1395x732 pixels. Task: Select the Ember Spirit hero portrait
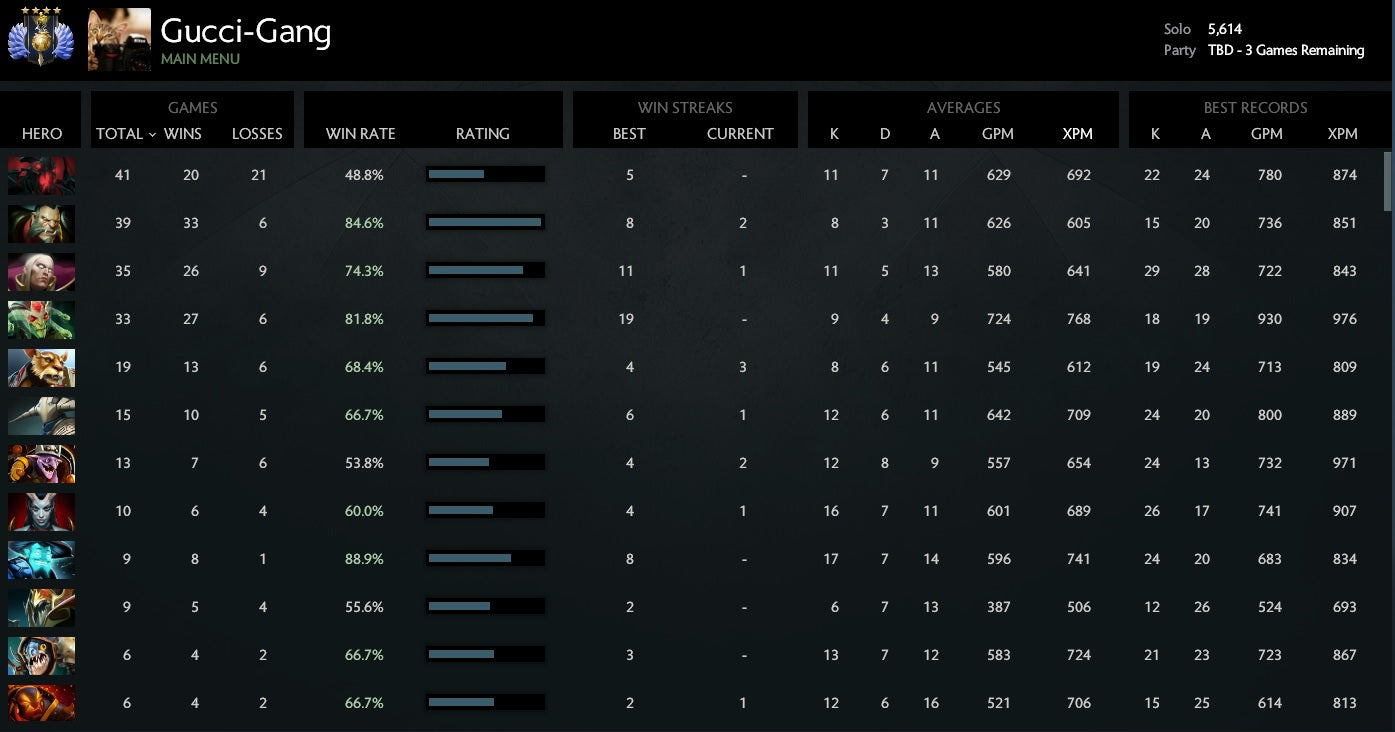point(41,703)
